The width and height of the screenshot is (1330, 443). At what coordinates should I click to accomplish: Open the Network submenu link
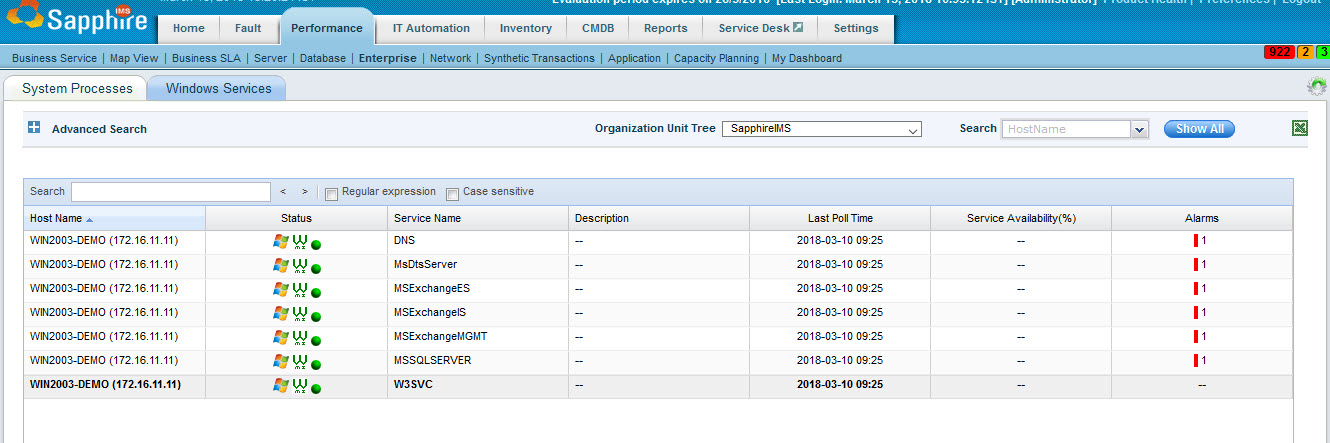coord(450,58)
